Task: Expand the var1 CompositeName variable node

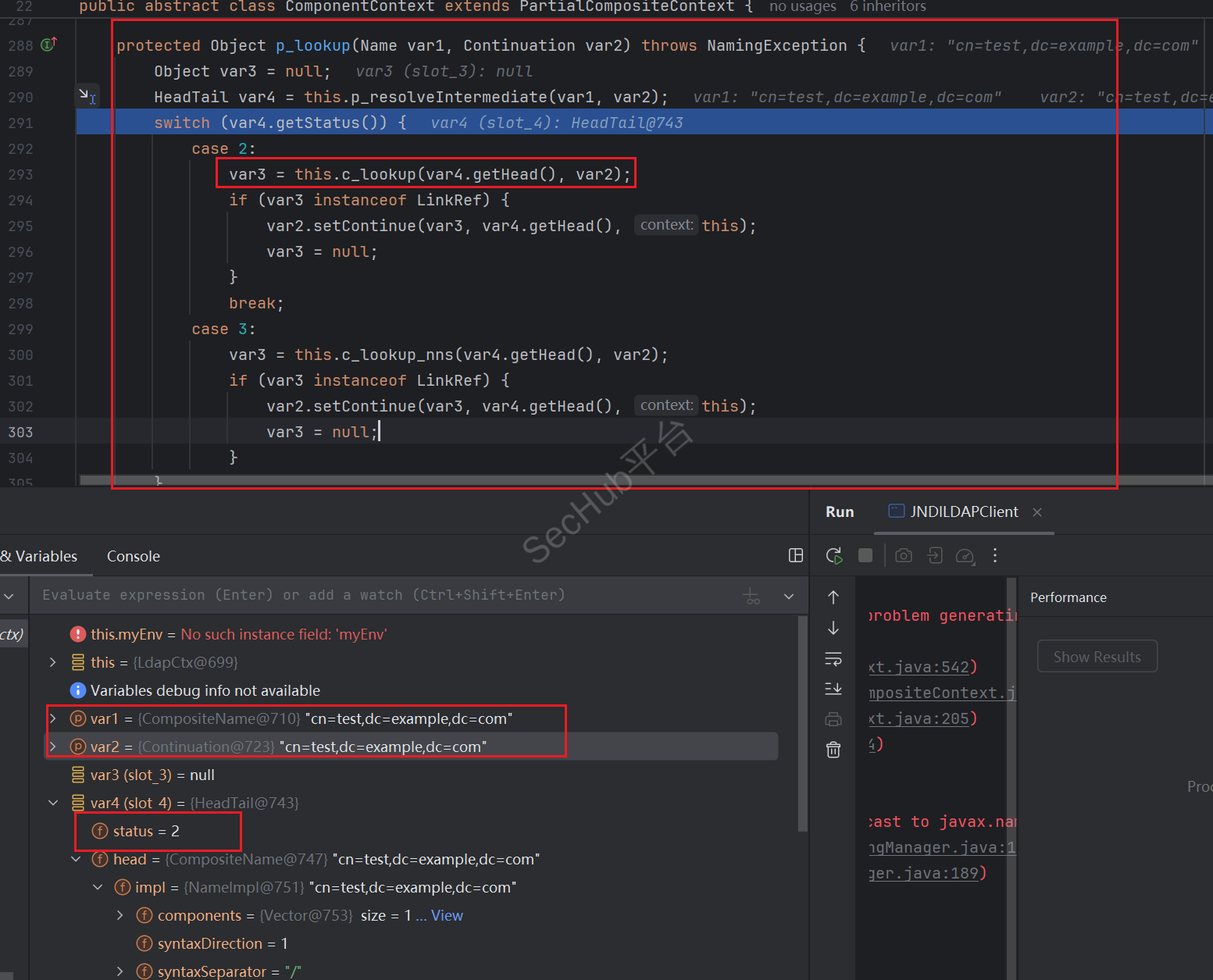Action: pyautogui.click(x=53, y=718)
